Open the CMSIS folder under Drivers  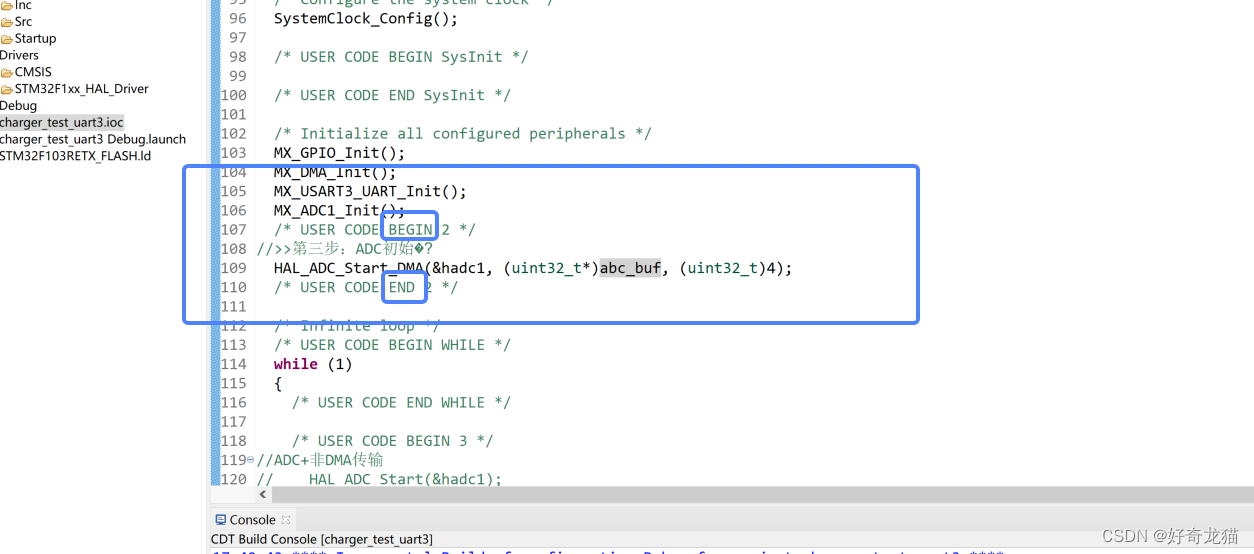point(33,72)
